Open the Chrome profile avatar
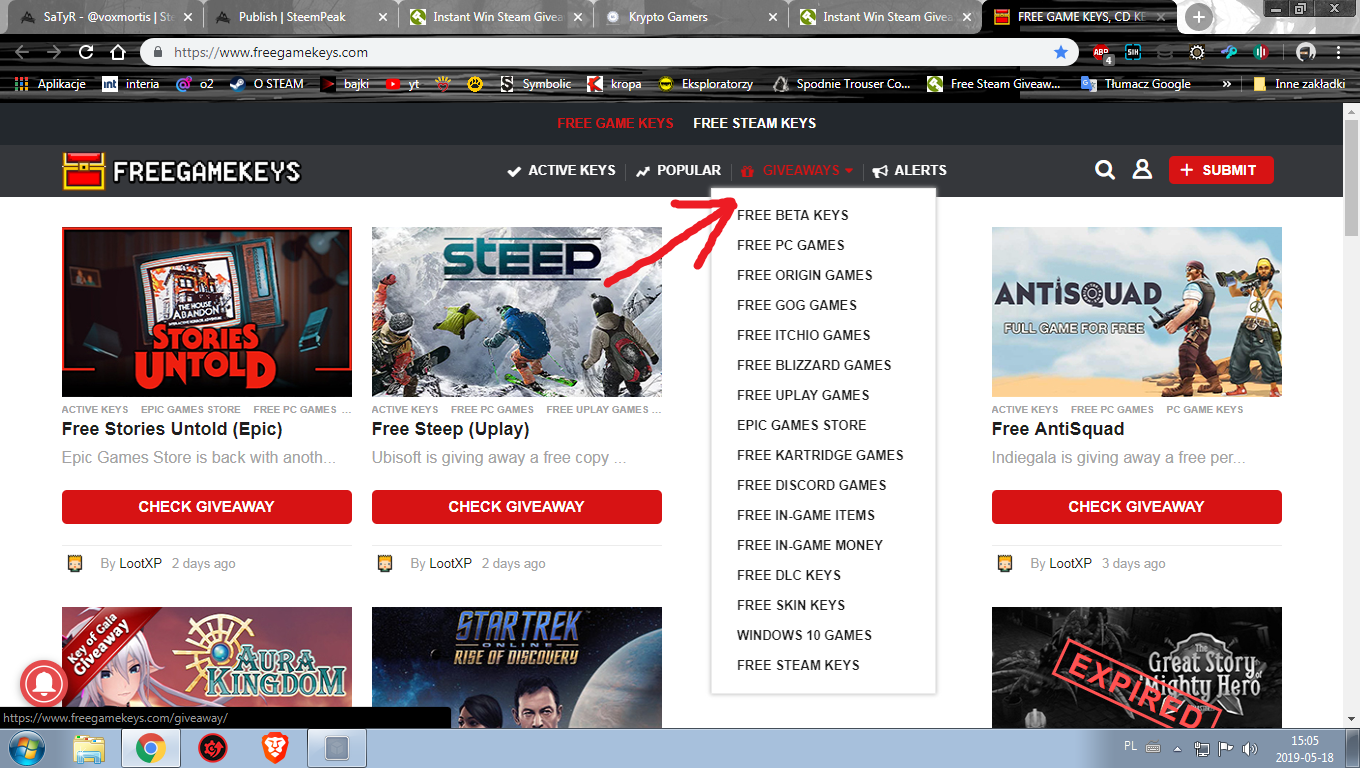The image size is (1360, 768). click(x=1305, y=52)
